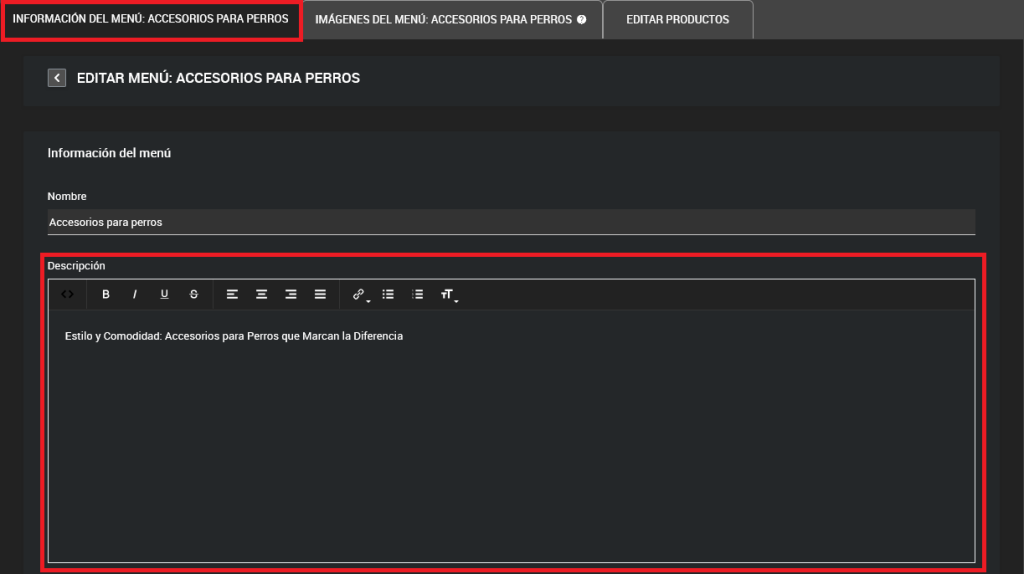Toggle italic text formatting
The image size is (1024, 574).
click(135, 294)
